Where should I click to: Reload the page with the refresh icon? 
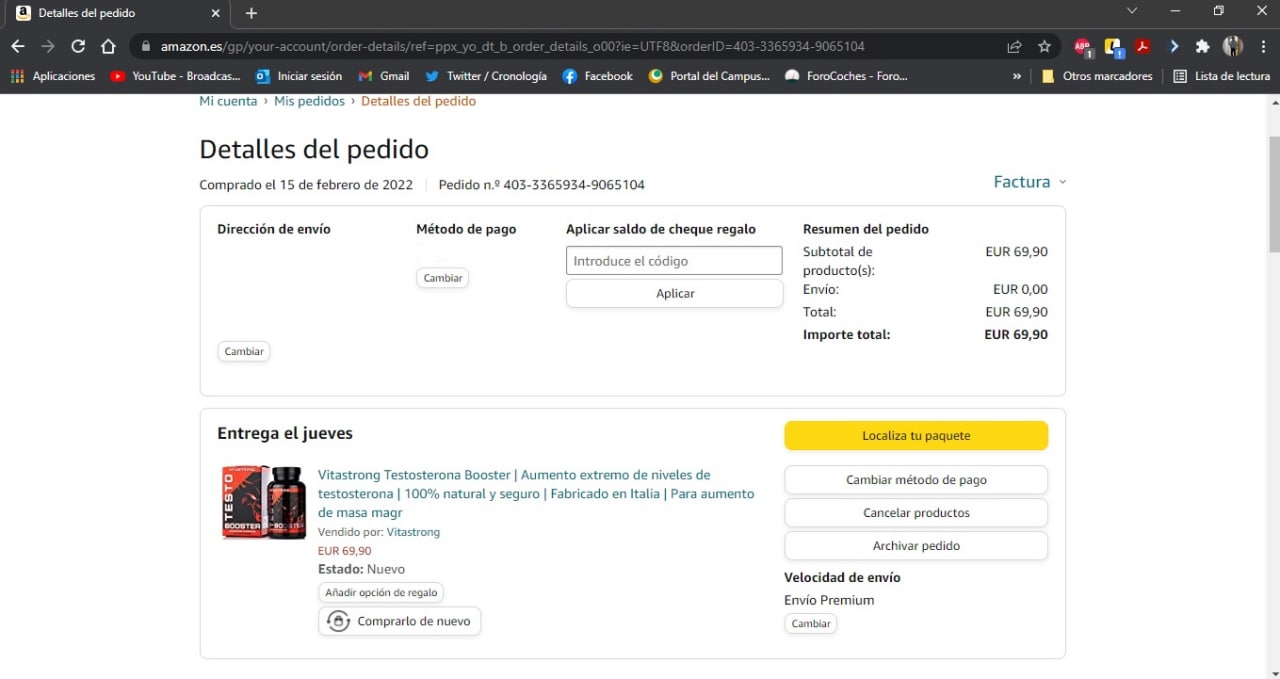click(78, 46)
